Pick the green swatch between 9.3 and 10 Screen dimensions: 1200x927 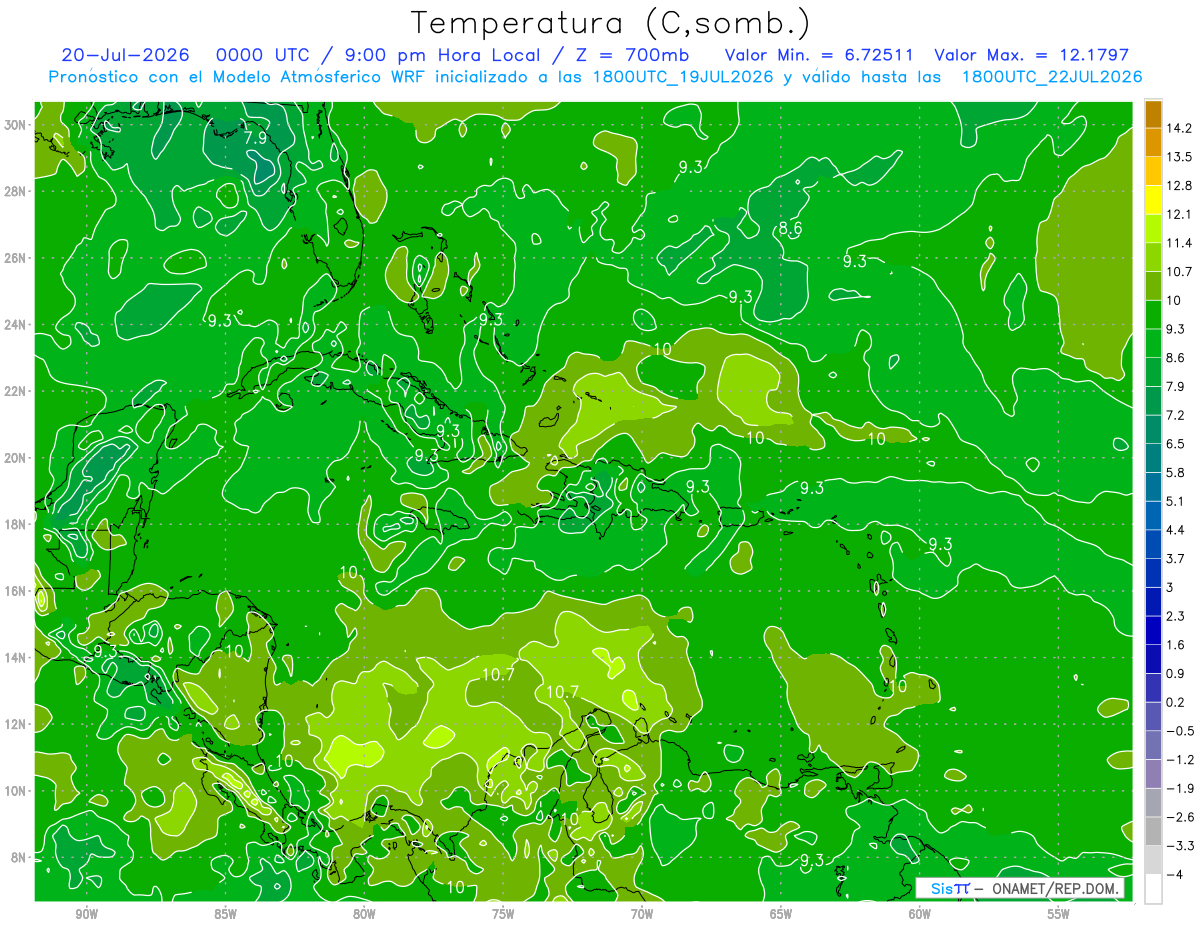[x=1153, y=315]
